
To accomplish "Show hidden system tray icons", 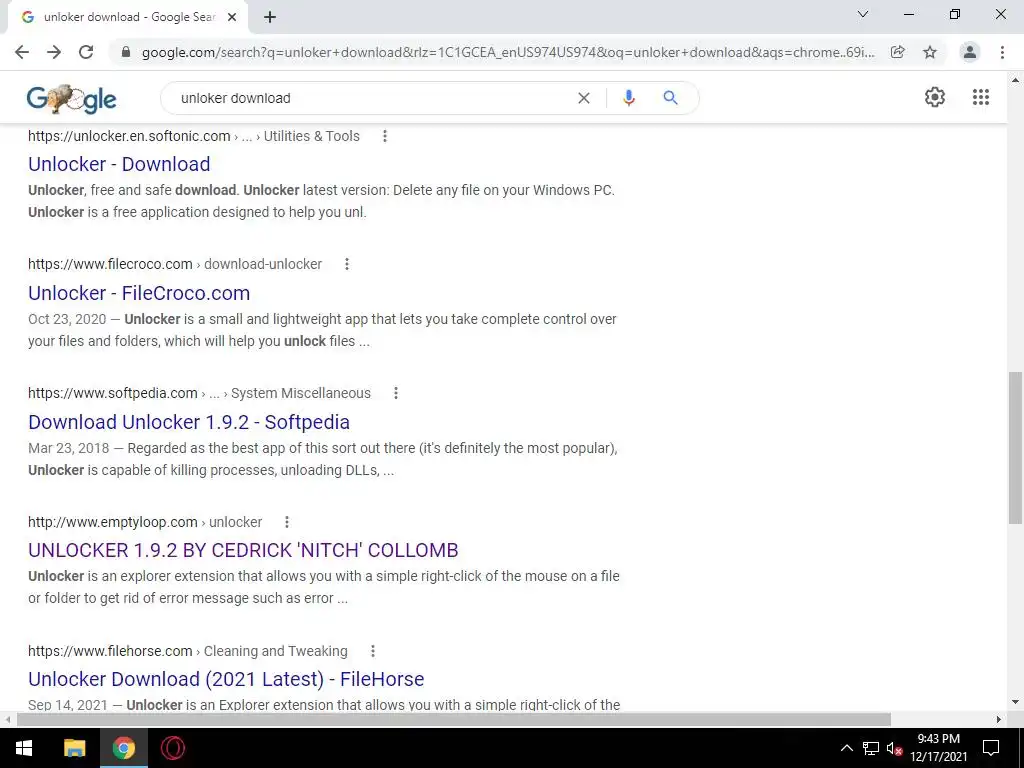I will (846, 748).
